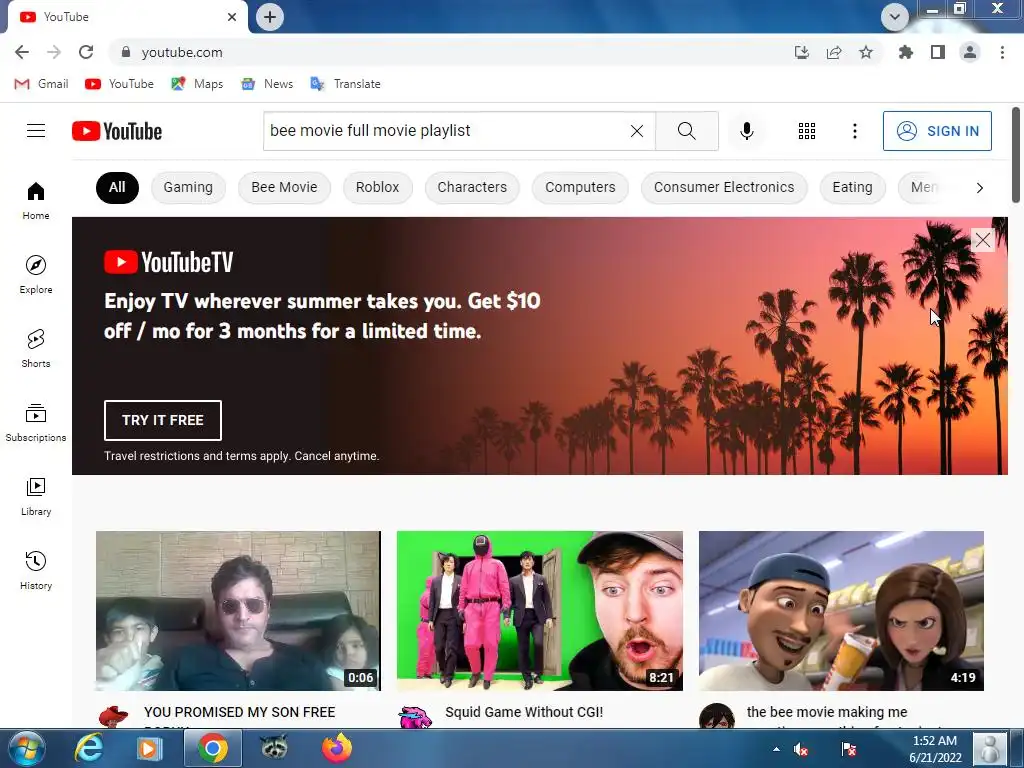
Task: Open Chrome's three-dot menu
Action: click(x=1002, y=52)
